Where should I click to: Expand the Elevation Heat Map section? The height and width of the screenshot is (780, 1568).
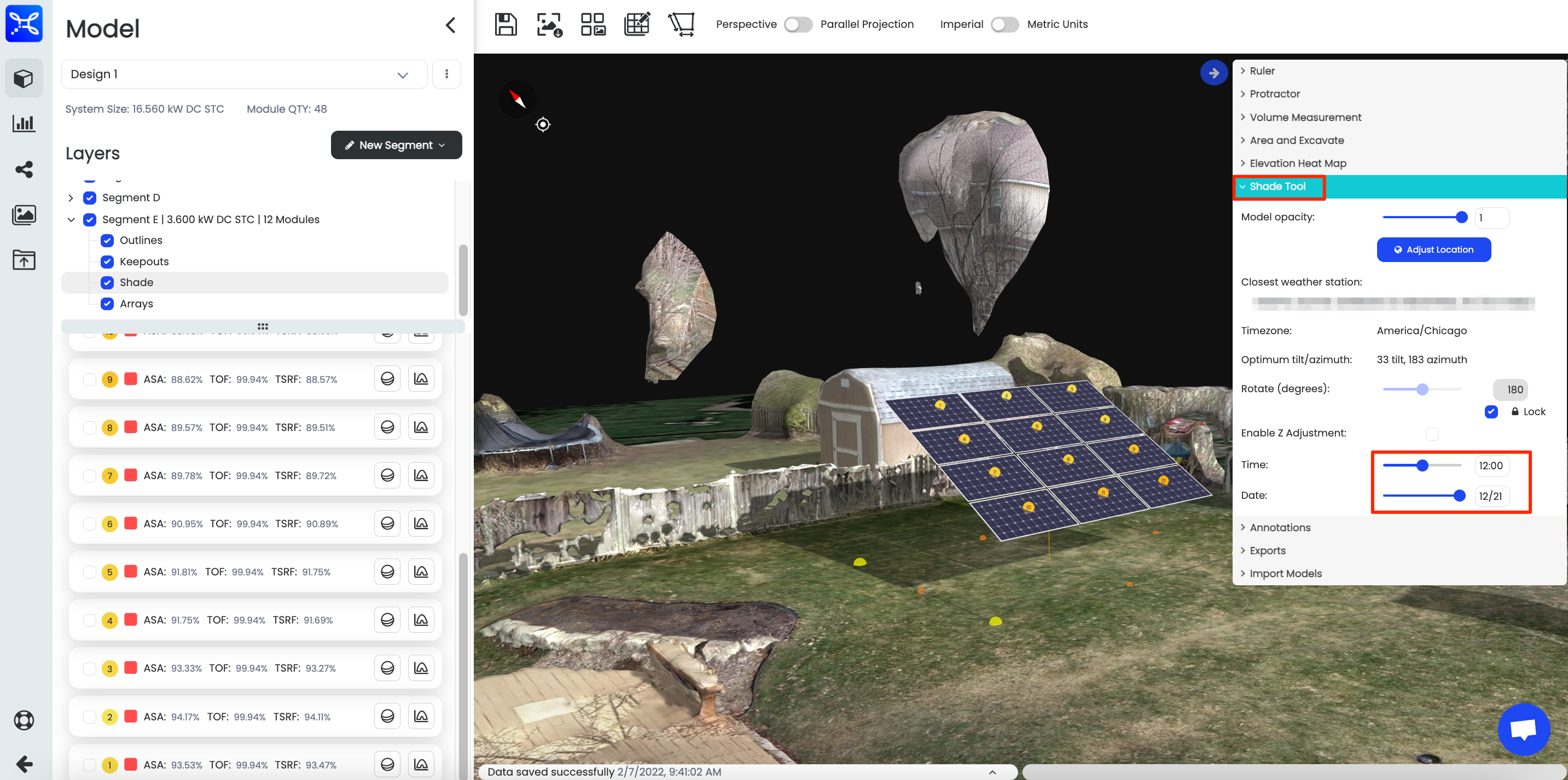click(1400, 163)
